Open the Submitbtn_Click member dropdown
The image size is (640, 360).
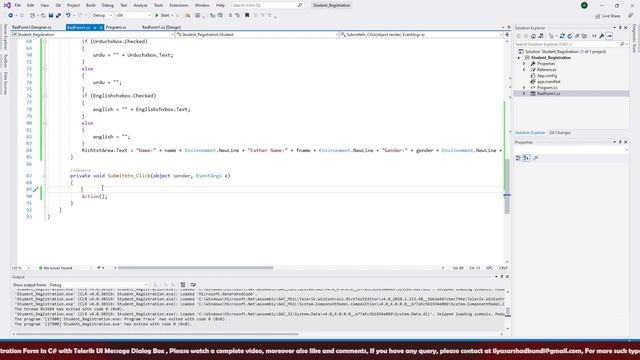(x=421, y=35)
